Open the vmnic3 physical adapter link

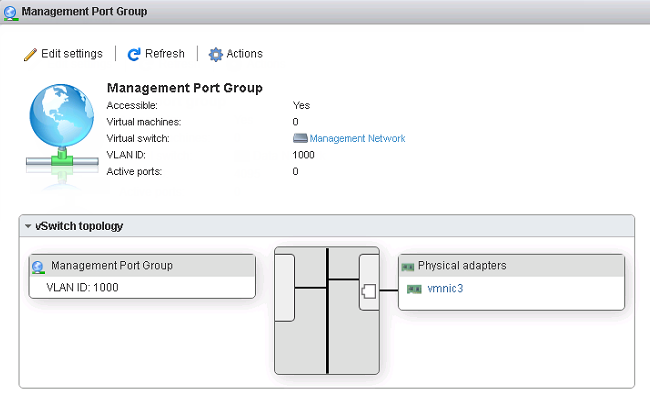[445, 289]
